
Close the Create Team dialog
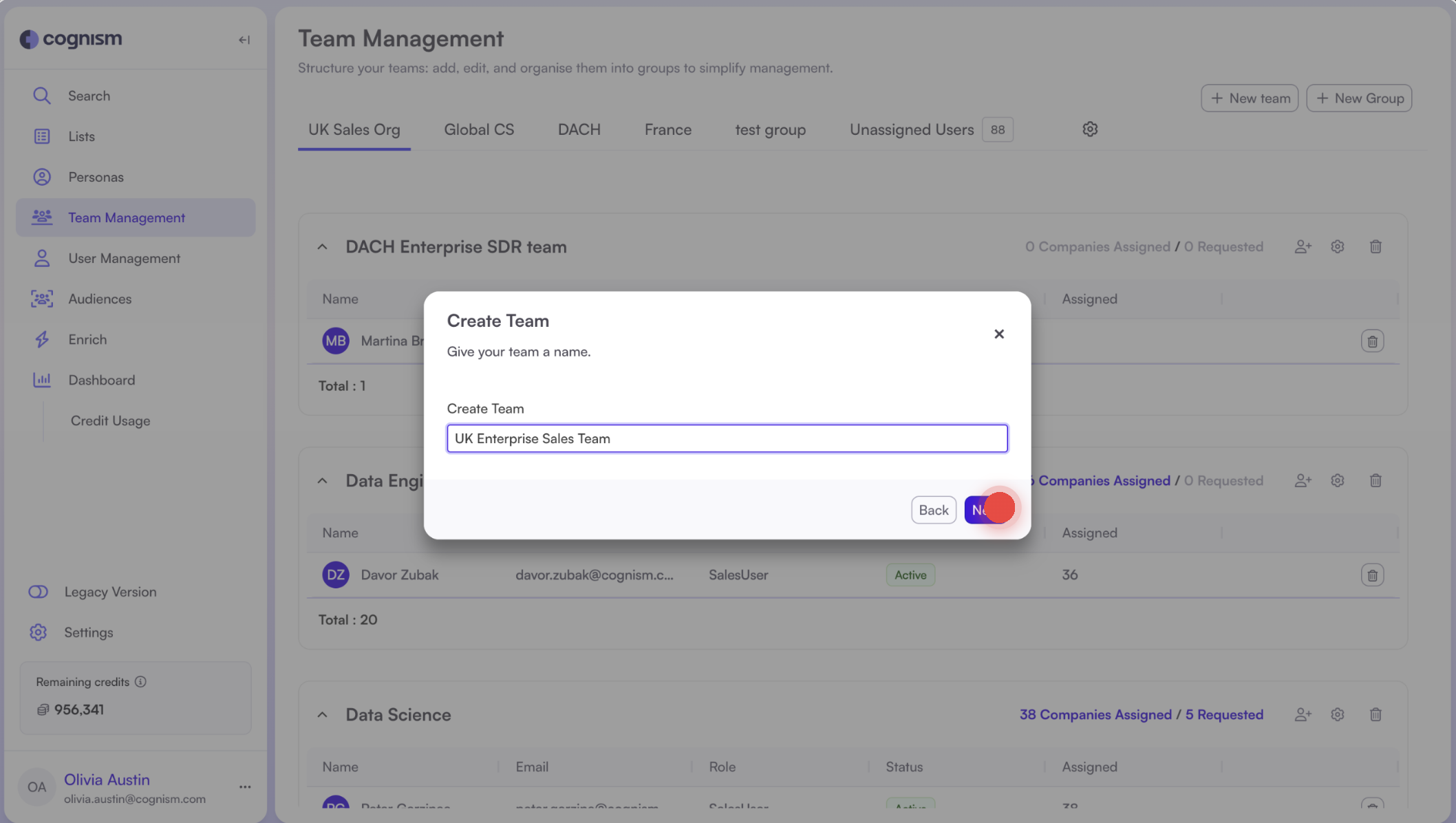coord(999,334)
